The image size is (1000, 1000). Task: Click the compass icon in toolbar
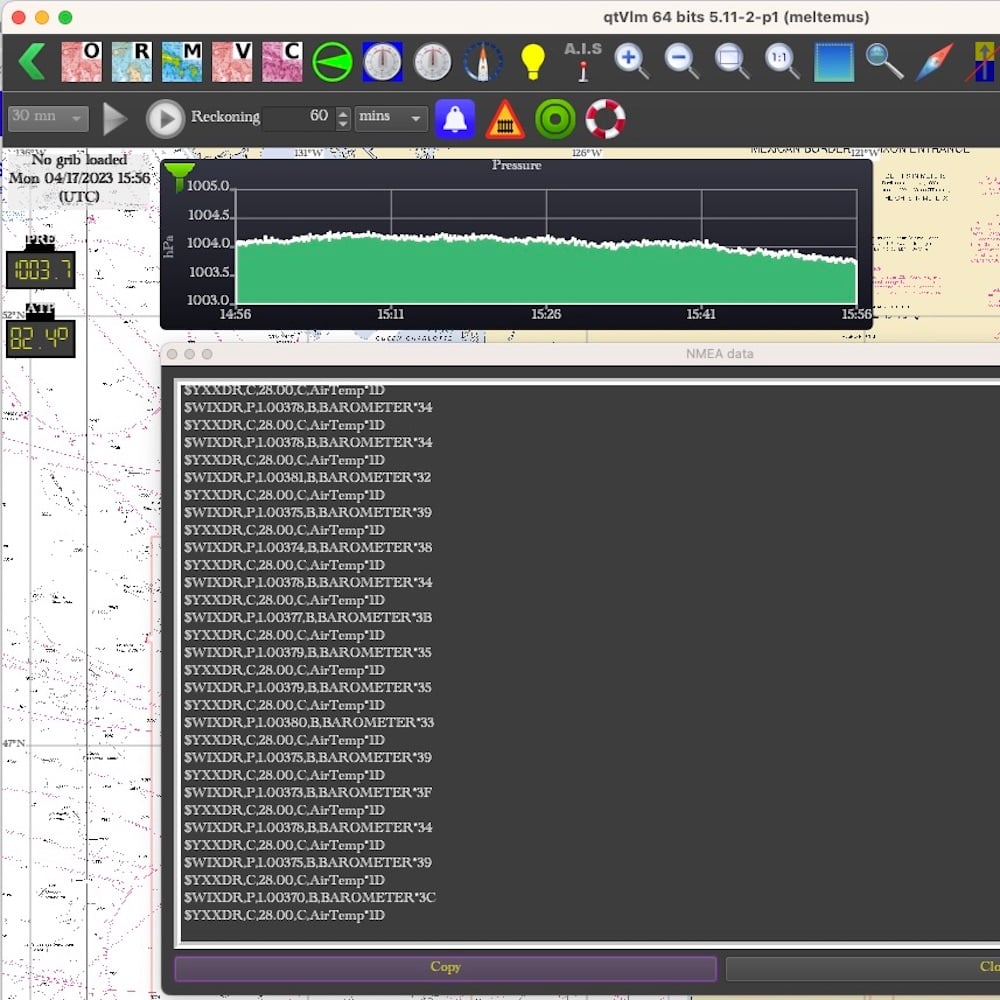(x=483, y=62)
